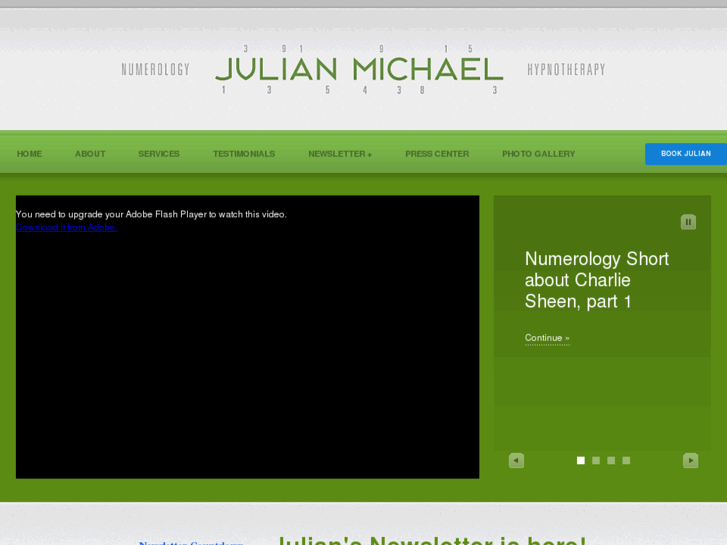The height and width of the screenshot is (545, 727).
Task: Open the Photo Gallery page
Action: pyautogui.click(x=538, y=154)
